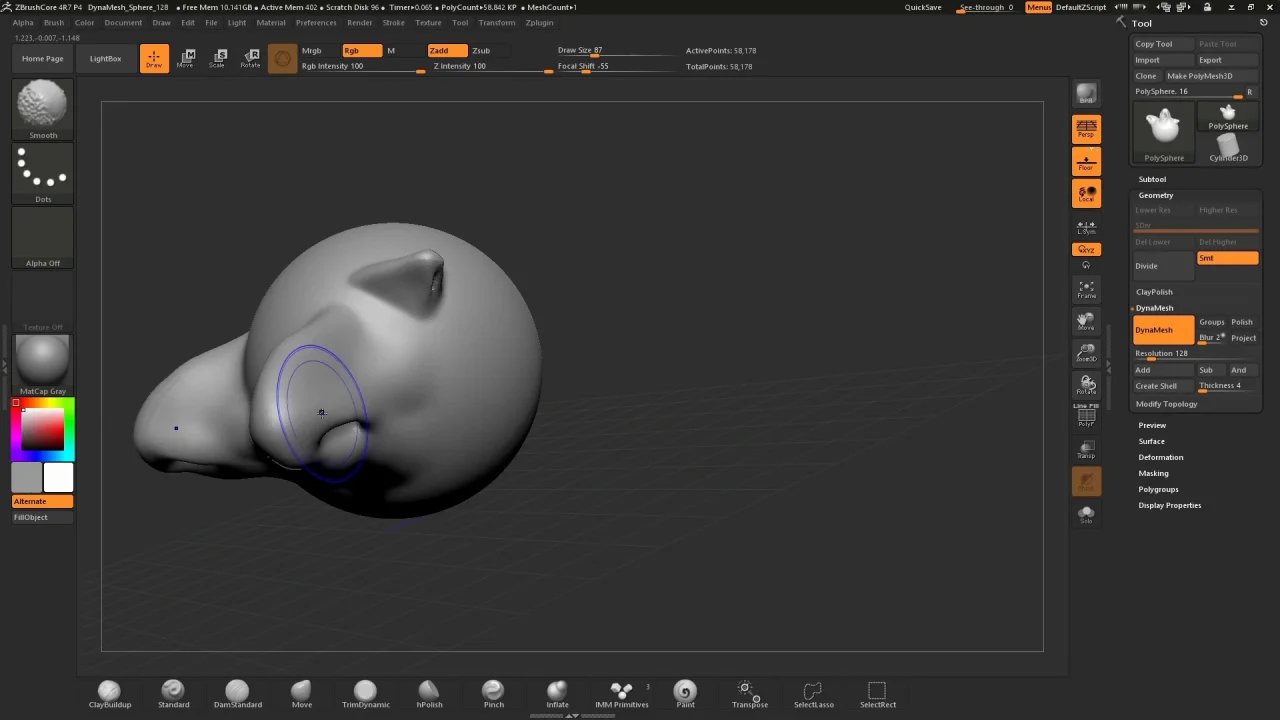
Task: Open the Material menu
Action: pyautogui.click(x=271, y=22)
